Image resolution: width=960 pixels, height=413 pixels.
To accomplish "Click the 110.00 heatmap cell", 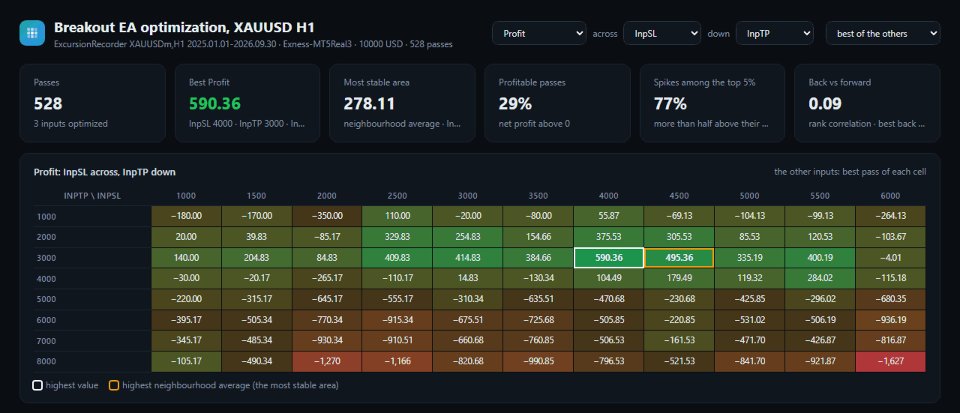I will point(397,216).
